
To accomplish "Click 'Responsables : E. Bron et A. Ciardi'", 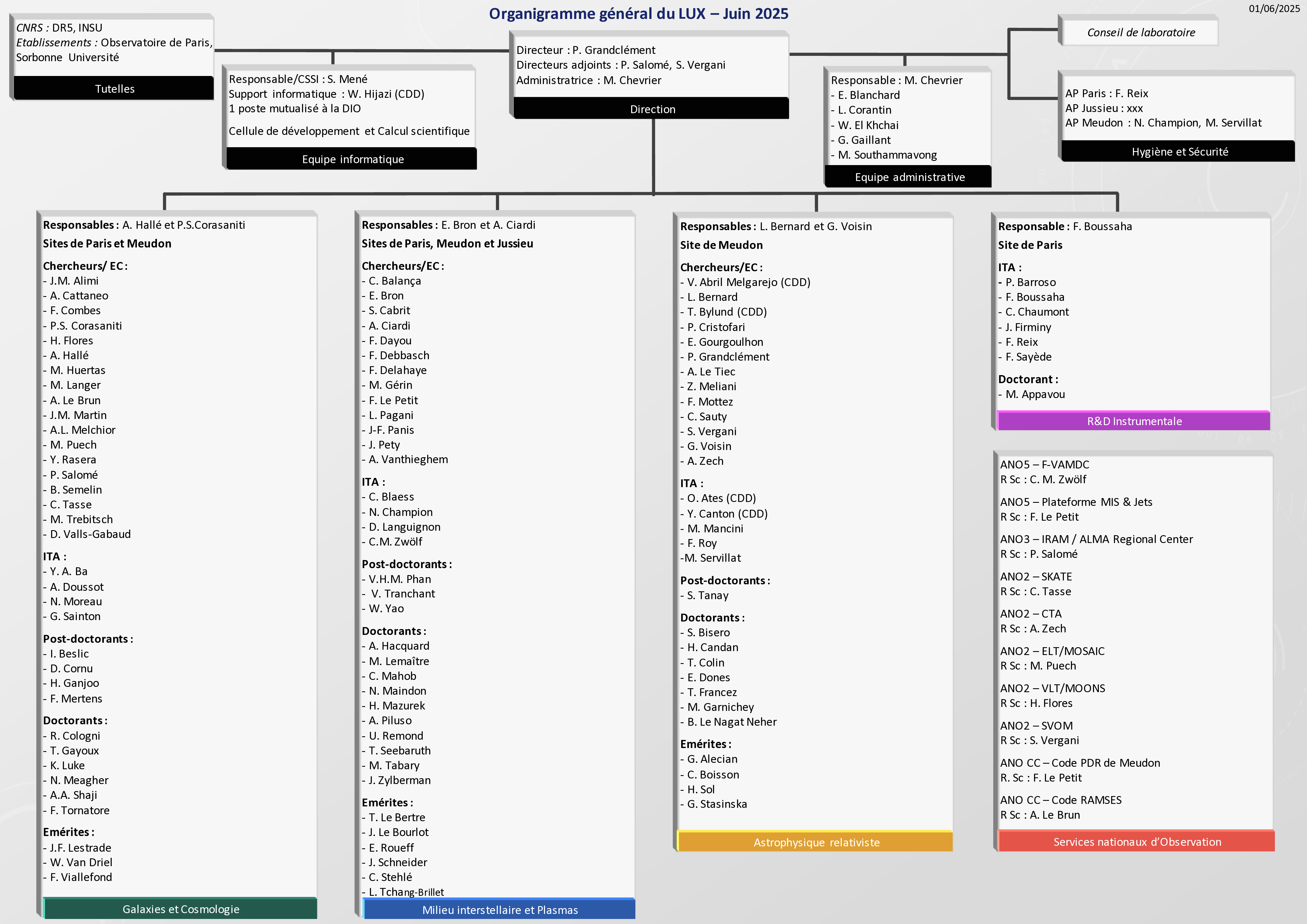I will [x=449, y=225].
